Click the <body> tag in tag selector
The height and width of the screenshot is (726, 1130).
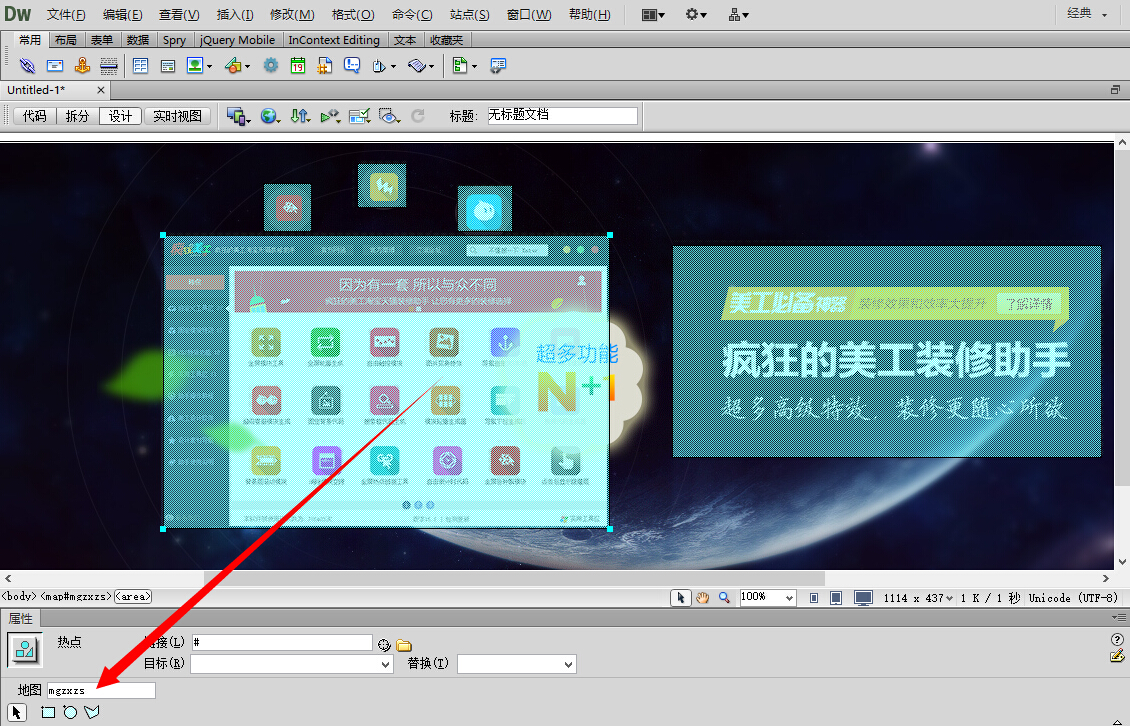(x=19, y=597)
